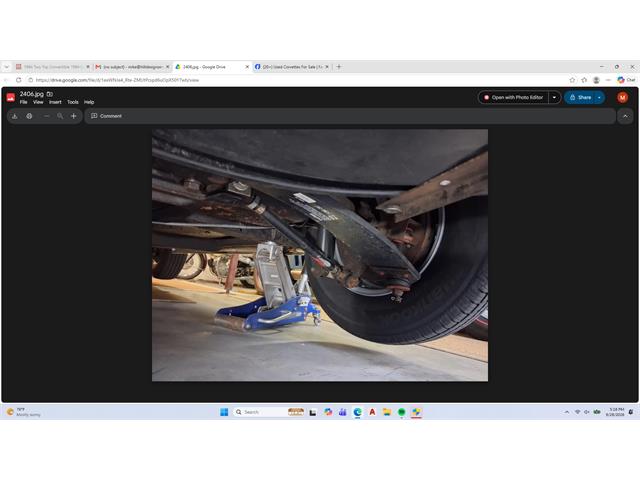The image size is (640, 480).
Task: Open the Tools menu
Action: point(73,102)
